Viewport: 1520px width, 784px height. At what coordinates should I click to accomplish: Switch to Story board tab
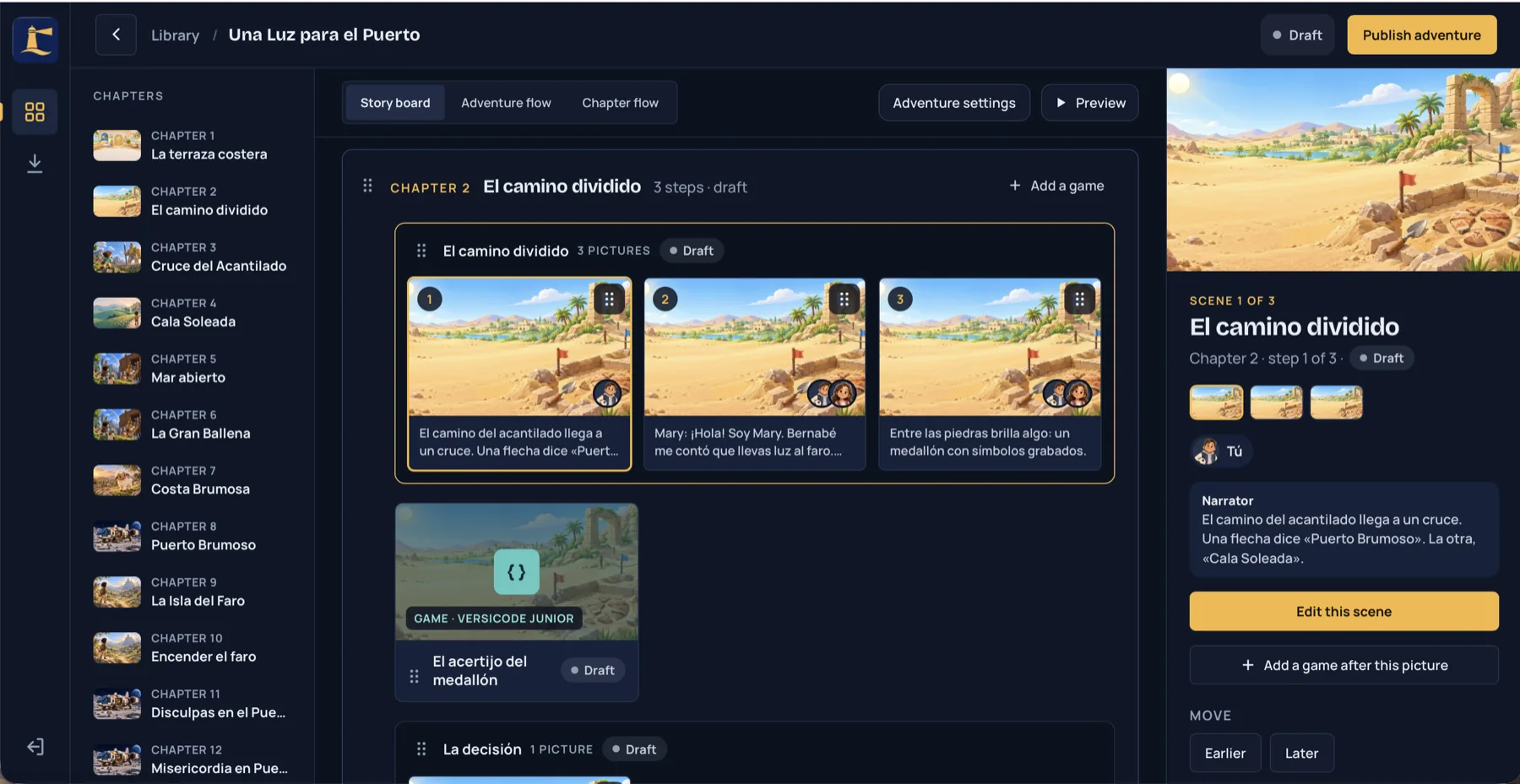(x=395, y=103)
